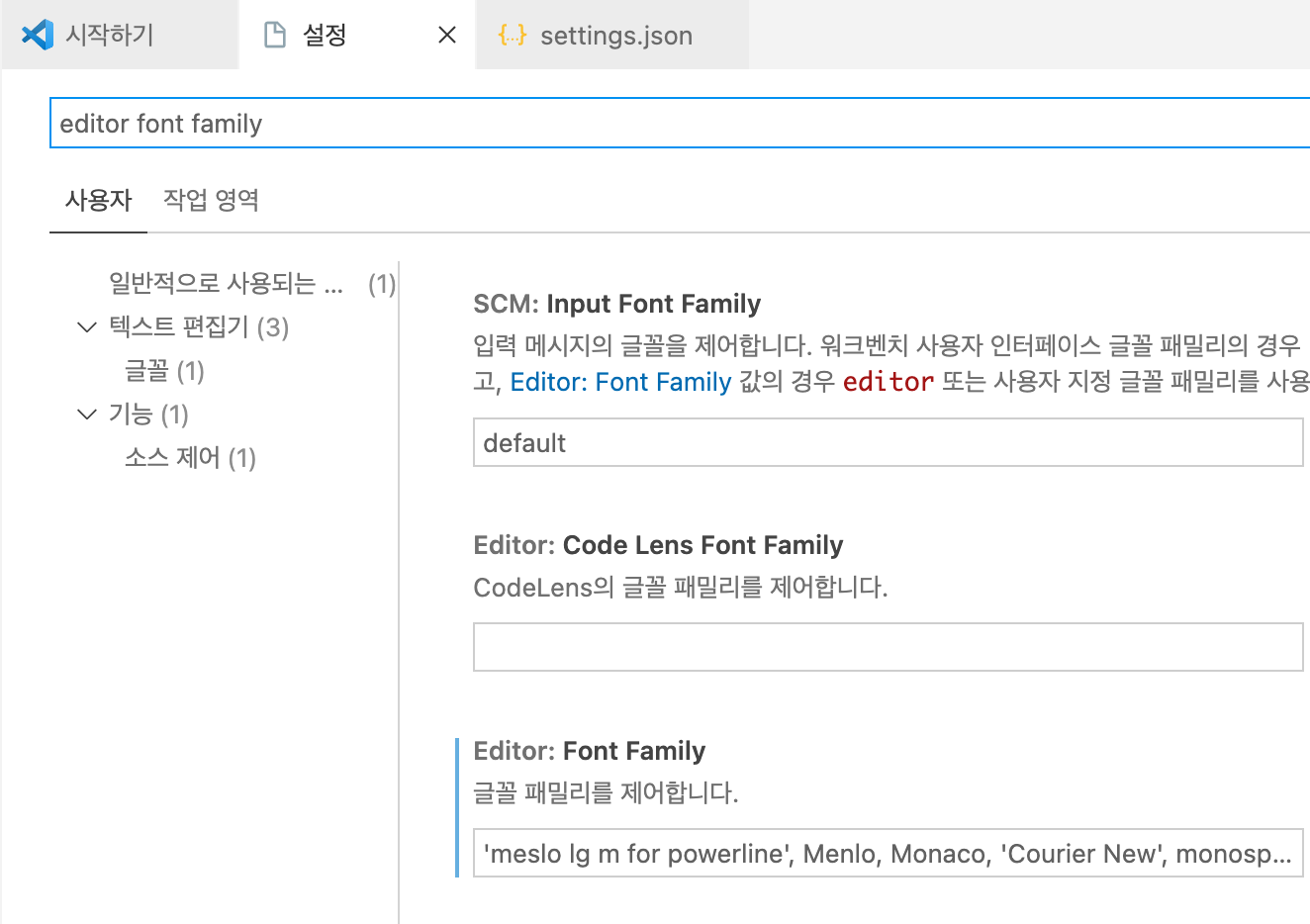1310x924 pixels.
Task: Select the 사용자 settings scope tab
Action: click(x=98, y=201)
